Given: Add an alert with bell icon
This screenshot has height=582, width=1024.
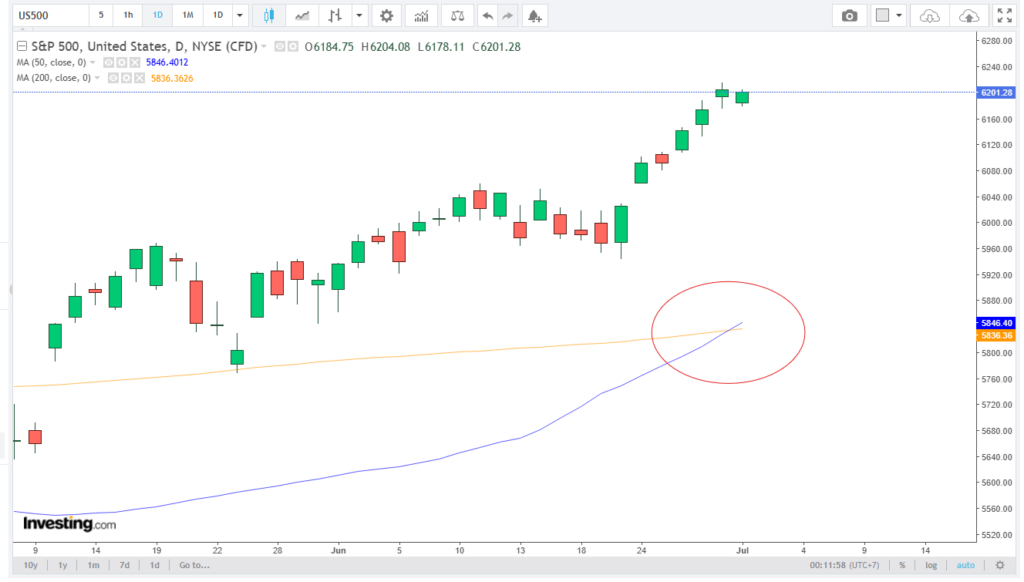Looking at the screenshot, I should pos(535,16).
